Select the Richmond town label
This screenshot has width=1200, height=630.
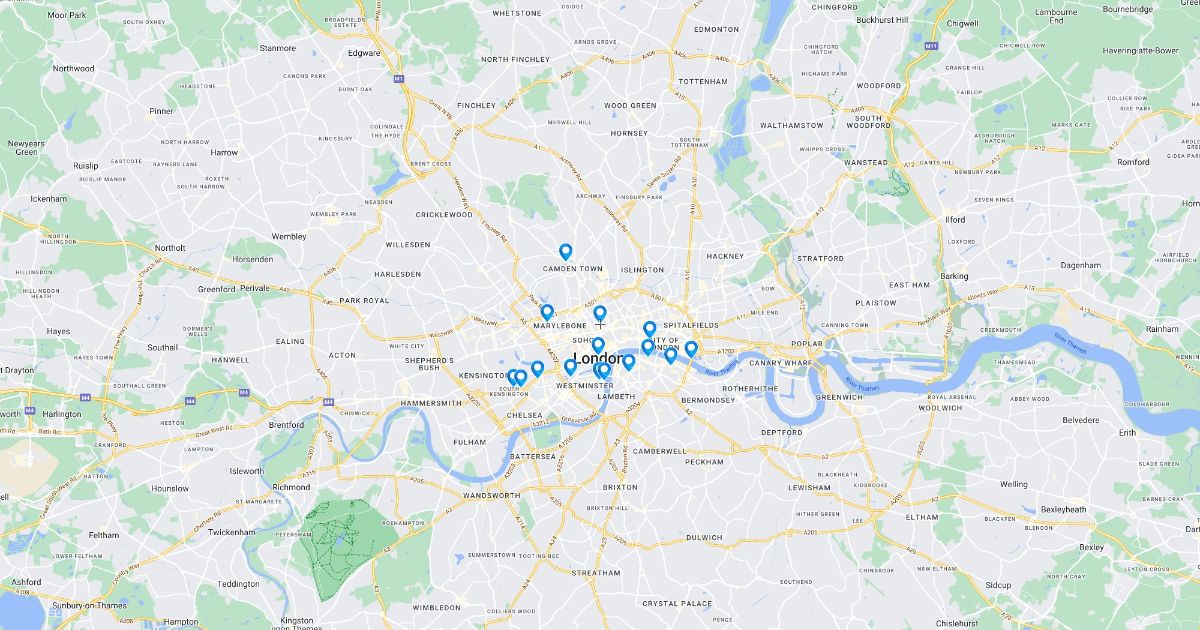pos(291,487)
